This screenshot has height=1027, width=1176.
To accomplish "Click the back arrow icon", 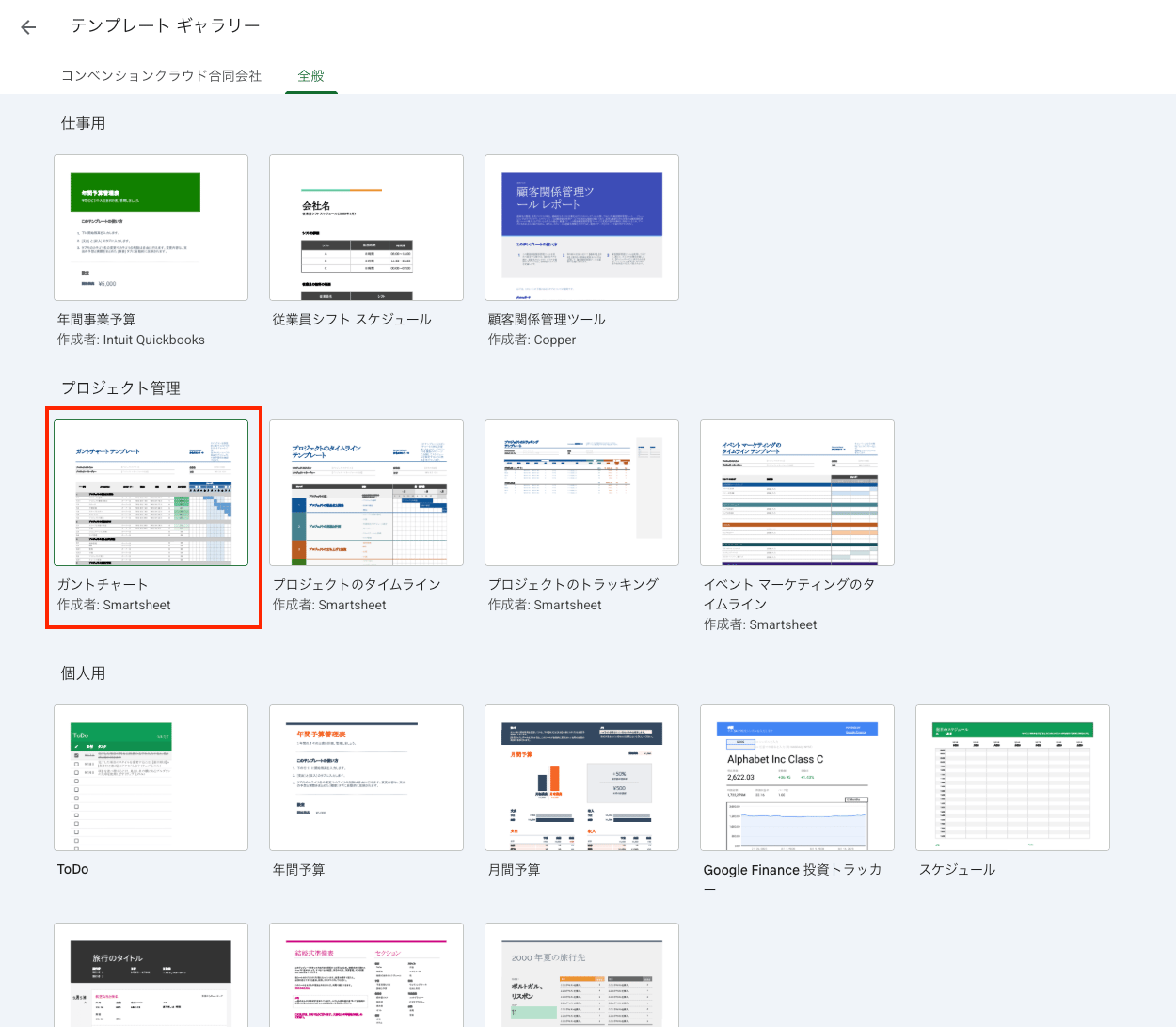I will click(x=28, y=27).
